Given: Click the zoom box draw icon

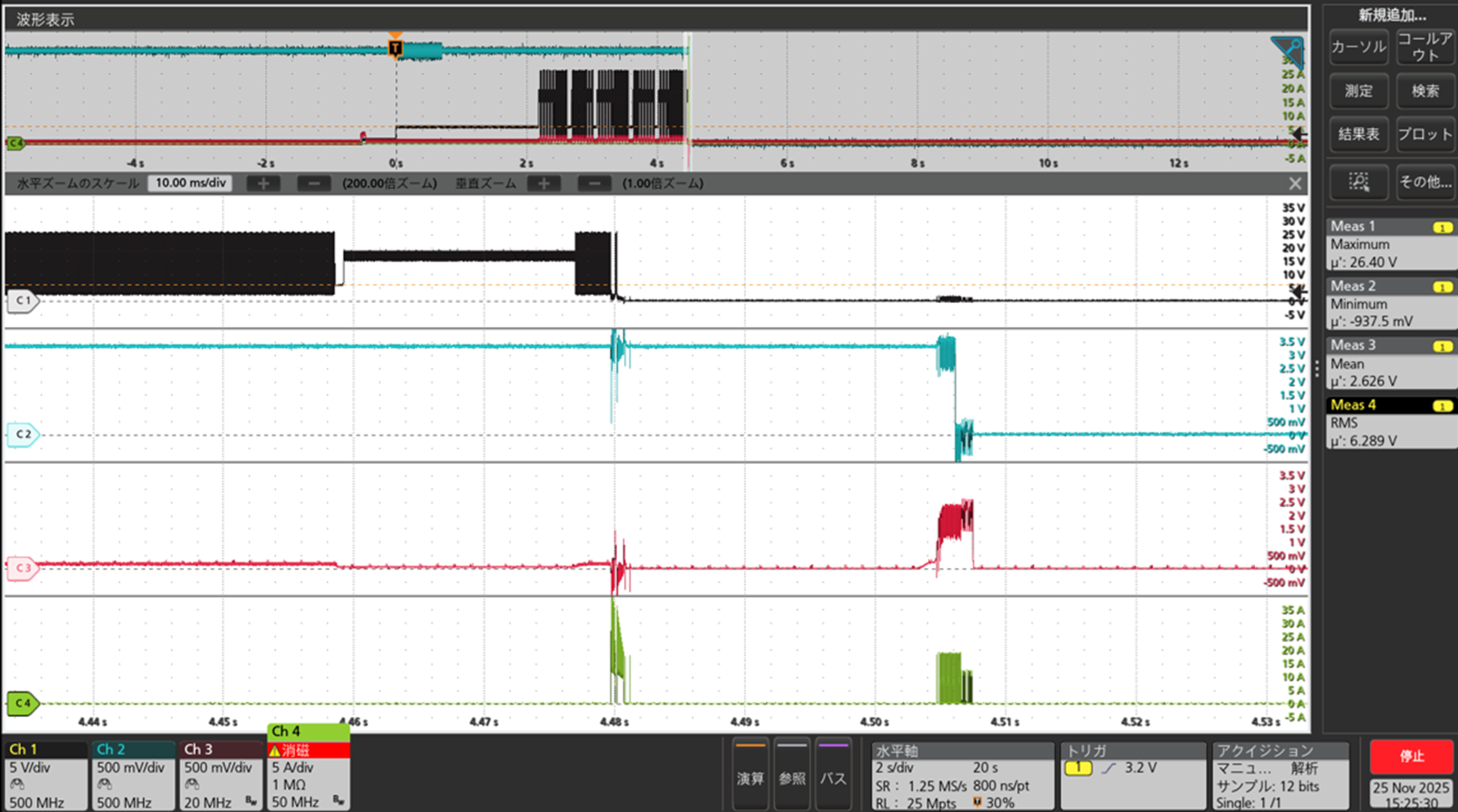Looking at the screenshot, I should [1359, 182].
